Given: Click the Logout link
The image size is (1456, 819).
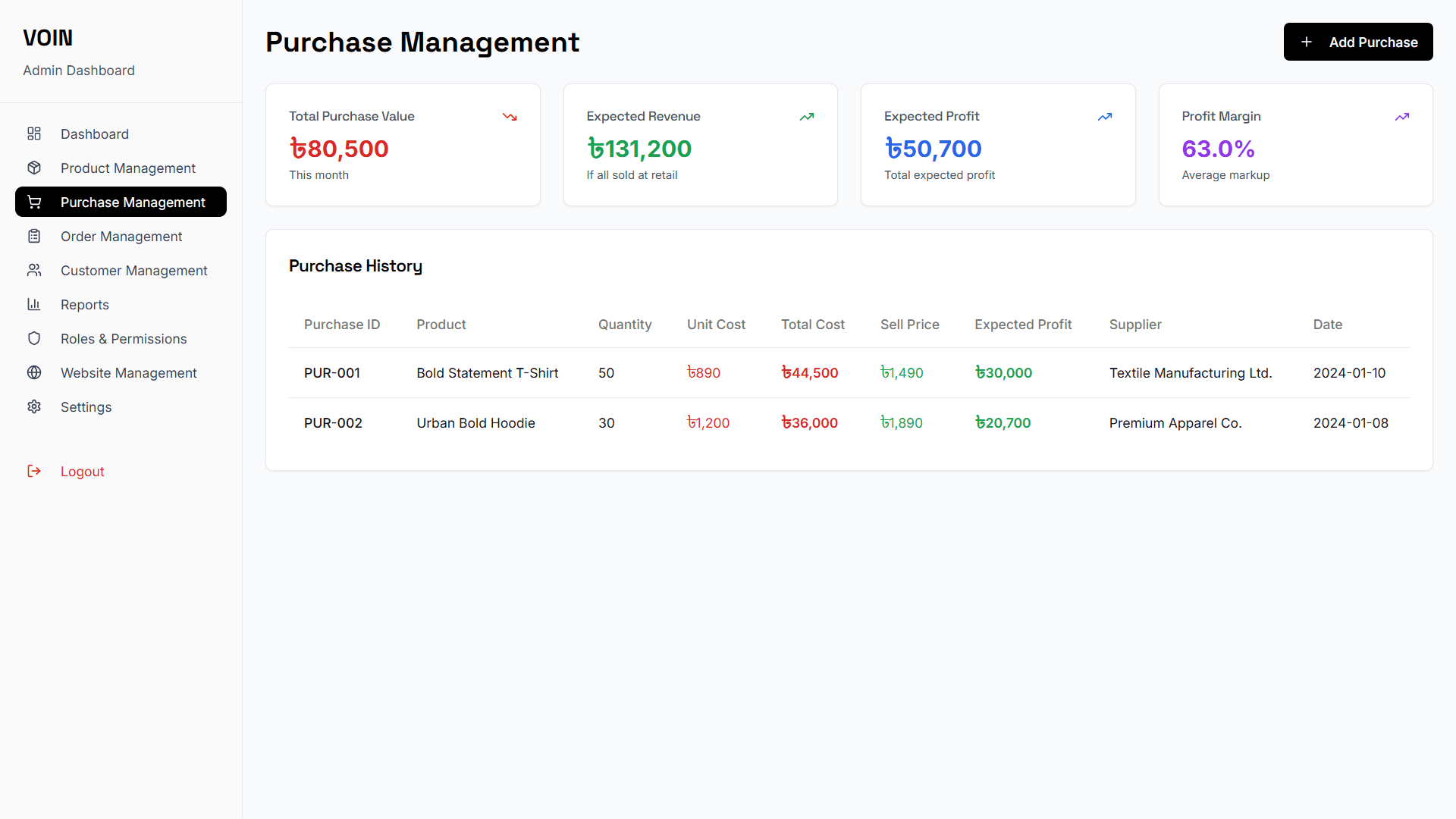Looking at the screenshot, I should pos(82,471).
